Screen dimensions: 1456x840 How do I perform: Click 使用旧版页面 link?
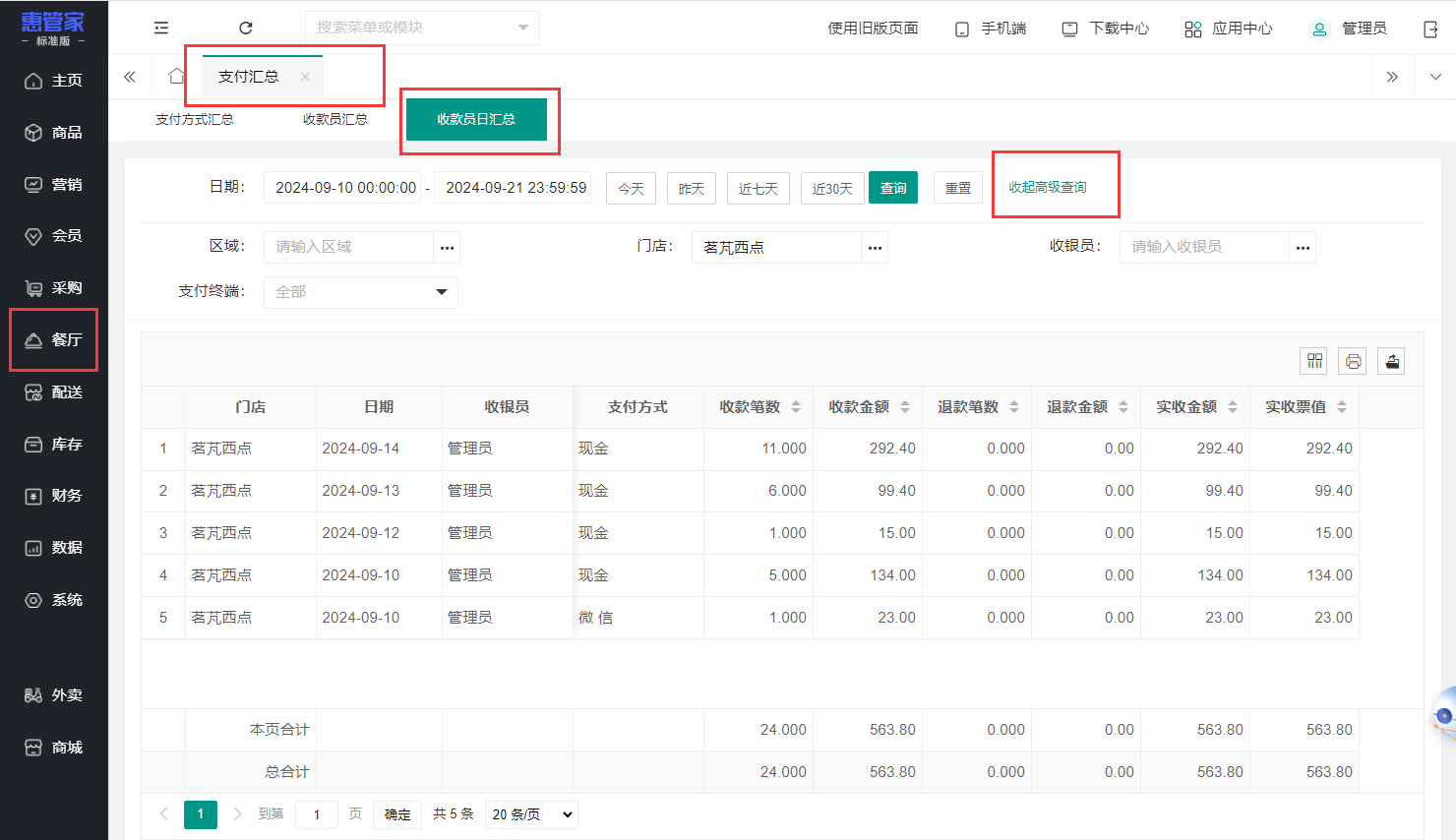[873, 29]
